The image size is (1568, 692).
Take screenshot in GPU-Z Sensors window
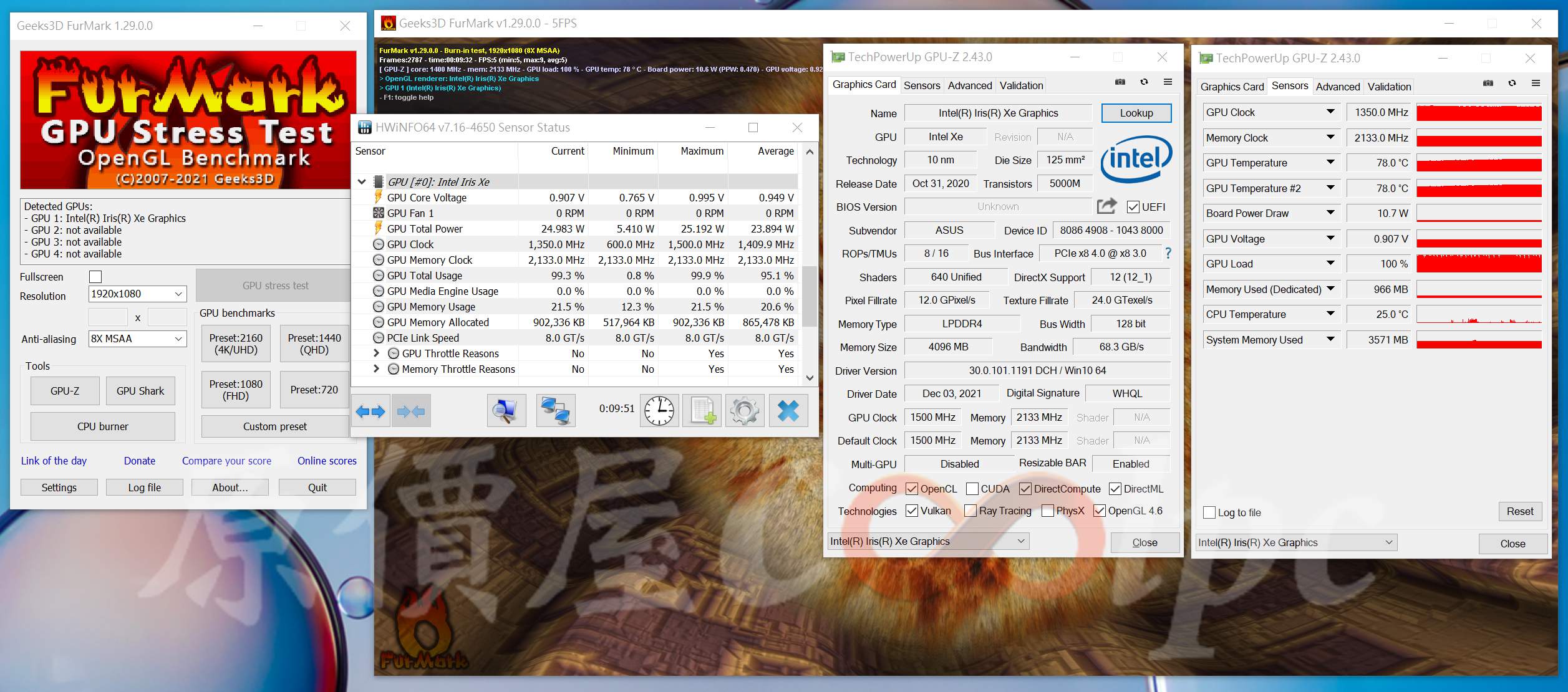(1488, 83)
